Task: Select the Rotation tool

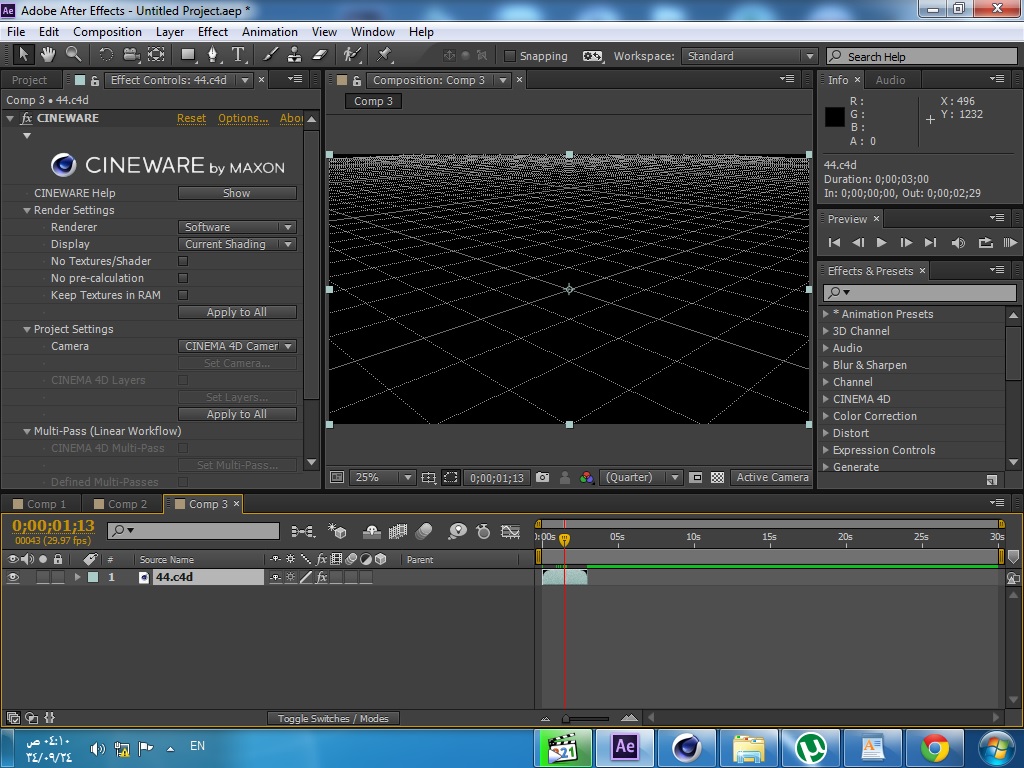Action: coord(106,55)
